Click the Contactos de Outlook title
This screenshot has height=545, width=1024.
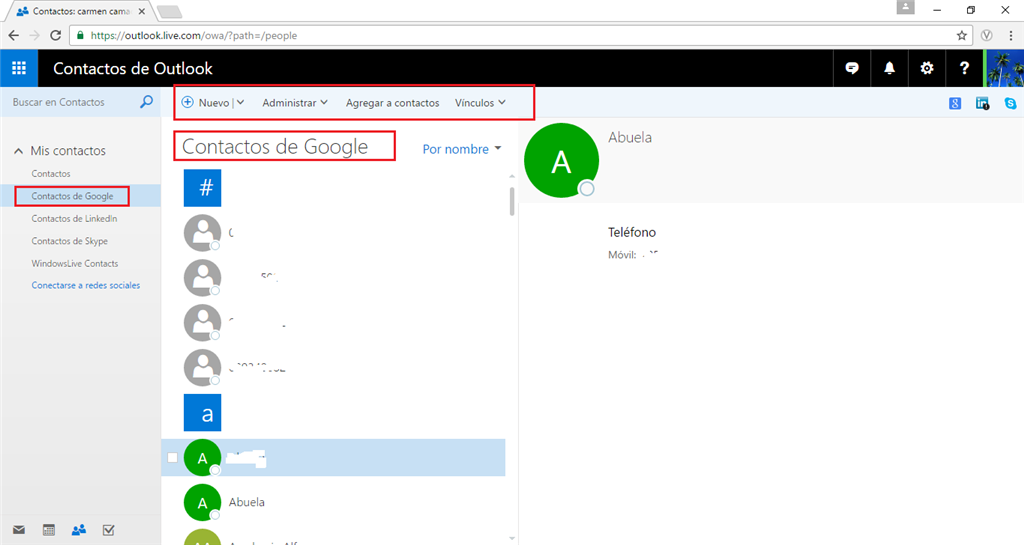[x=133, y=68]
